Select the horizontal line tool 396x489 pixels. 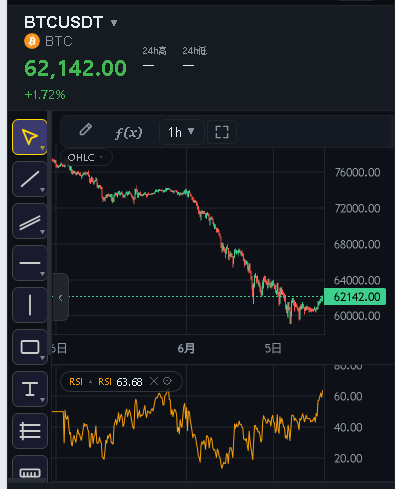point(30,263)
